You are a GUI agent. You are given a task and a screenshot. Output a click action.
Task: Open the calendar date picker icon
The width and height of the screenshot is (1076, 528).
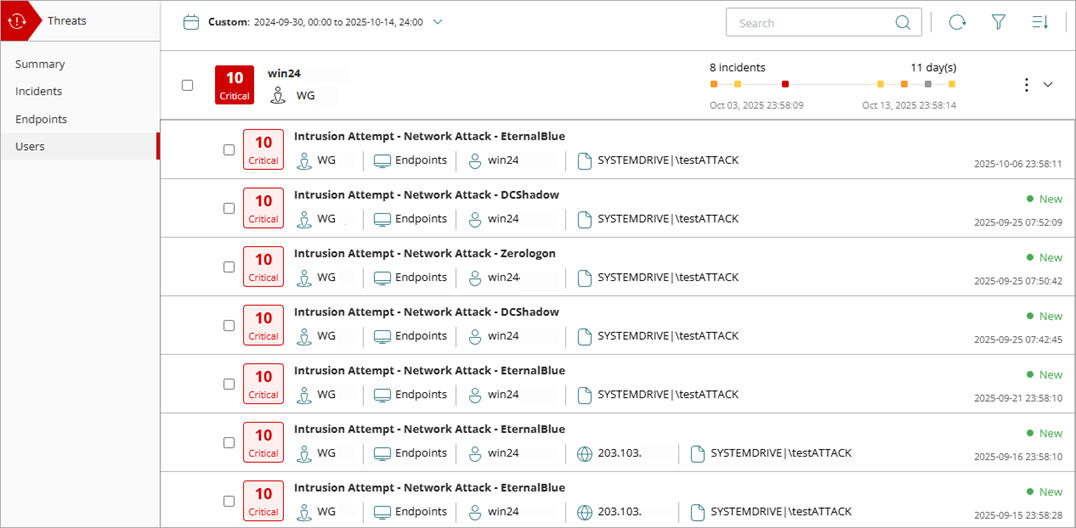point(191,22)
